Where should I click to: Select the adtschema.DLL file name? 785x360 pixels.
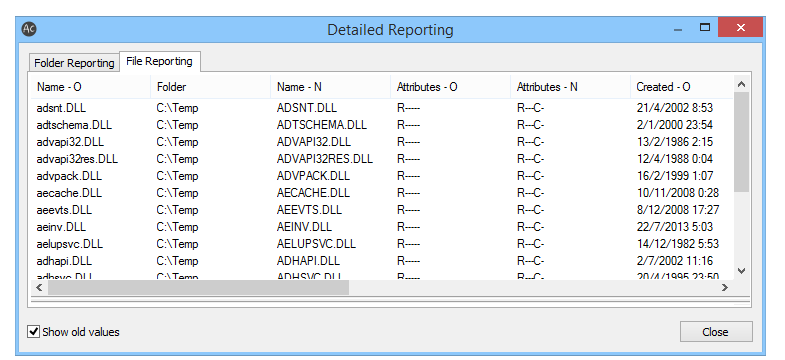pos(74,125)
